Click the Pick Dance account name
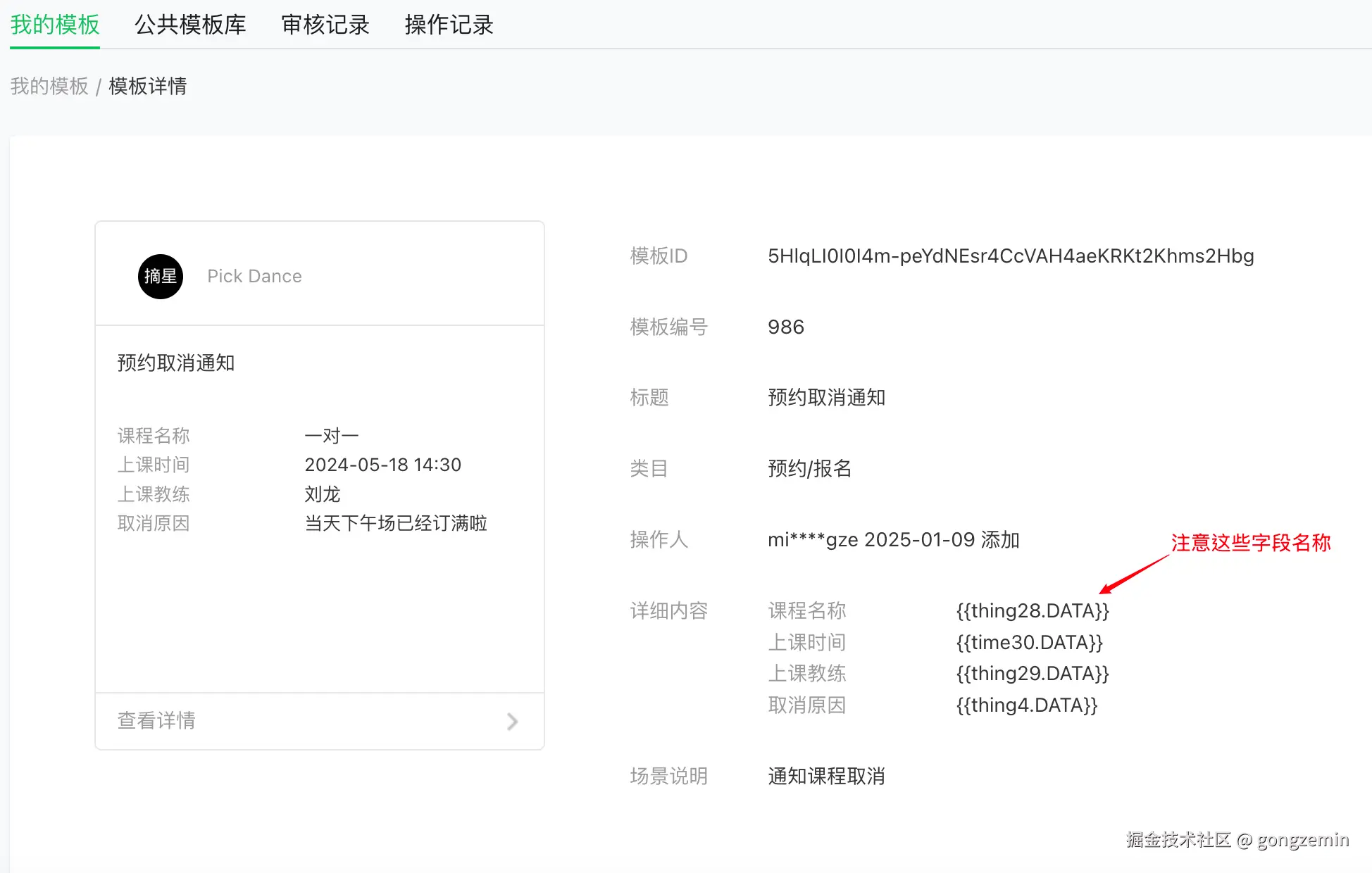 254,276
